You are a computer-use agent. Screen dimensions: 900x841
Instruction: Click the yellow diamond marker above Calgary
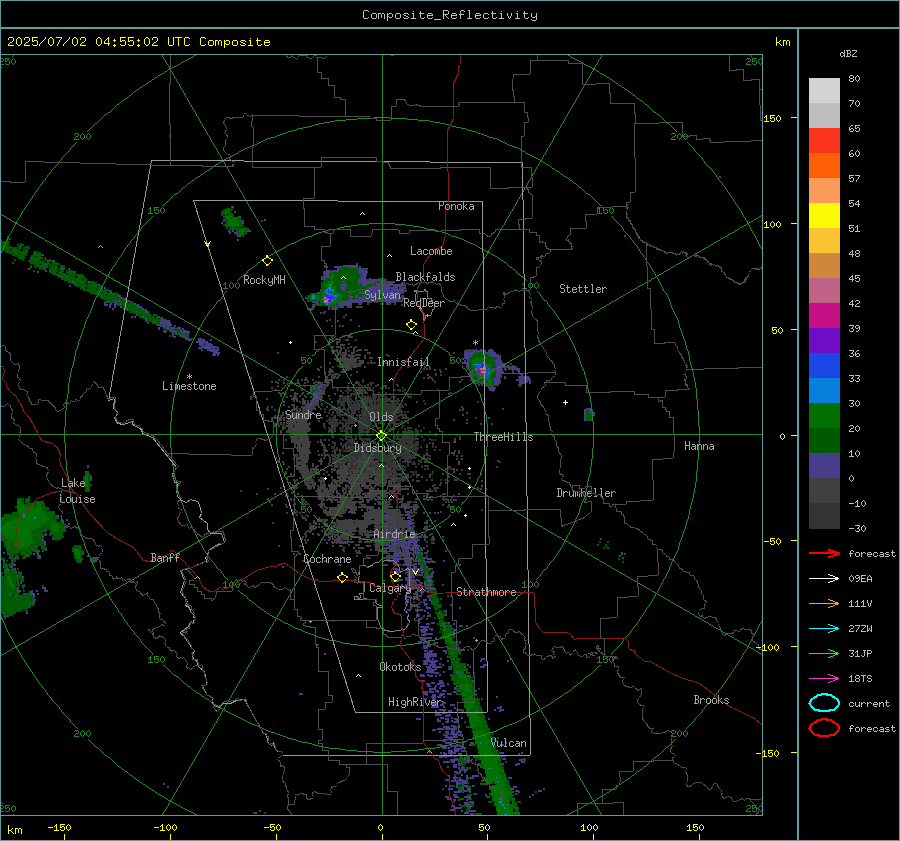(x=395, y=576)
